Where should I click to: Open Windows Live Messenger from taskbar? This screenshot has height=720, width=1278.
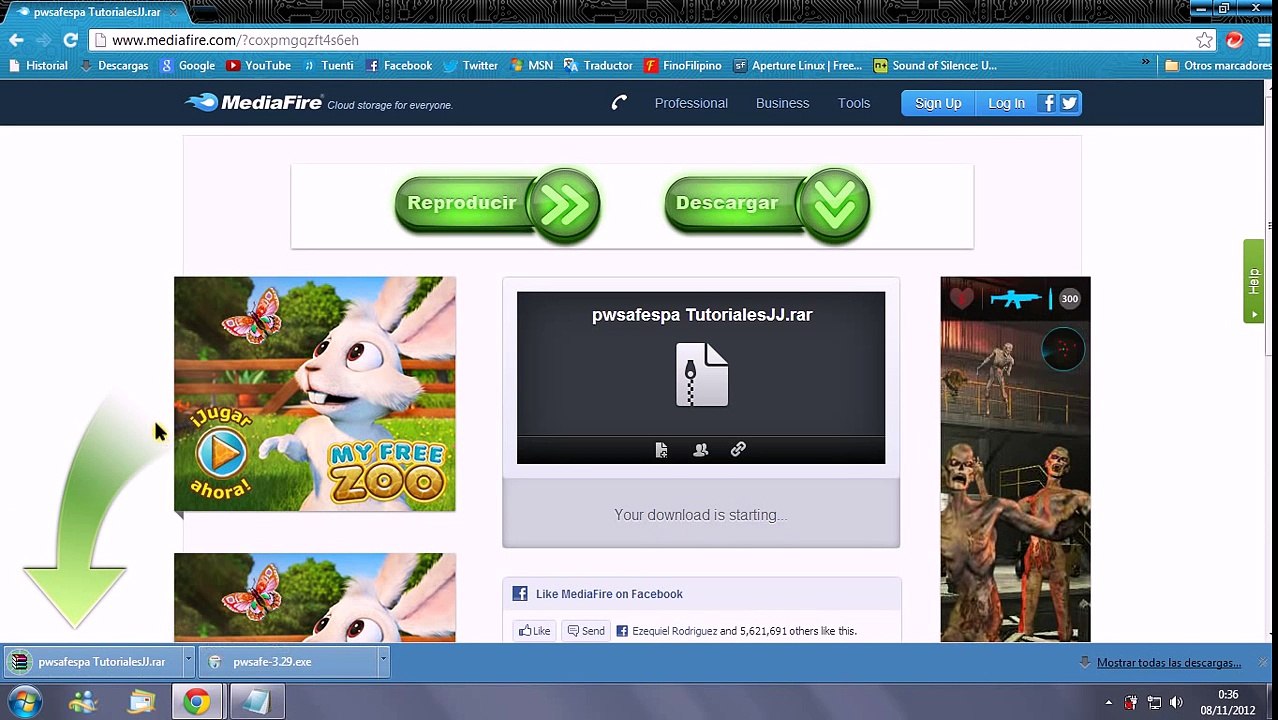coord(84,702)
